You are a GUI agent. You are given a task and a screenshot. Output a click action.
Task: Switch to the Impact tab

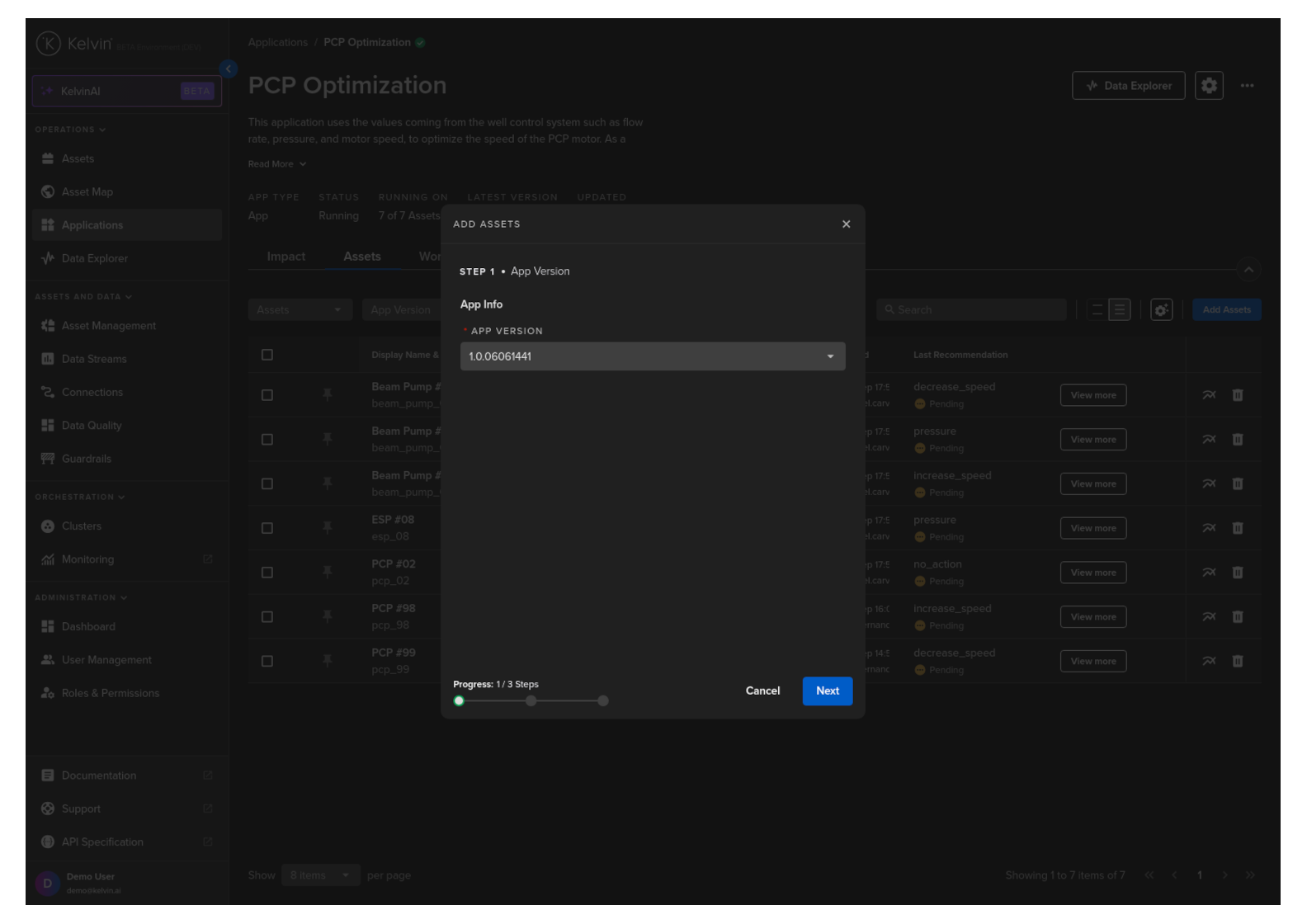point(286,257)
